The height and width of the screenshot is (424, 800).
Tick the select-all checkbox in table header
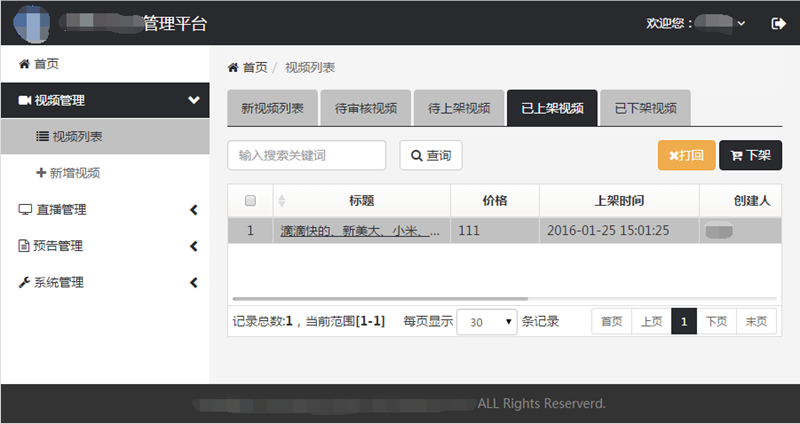click(250, 201)
